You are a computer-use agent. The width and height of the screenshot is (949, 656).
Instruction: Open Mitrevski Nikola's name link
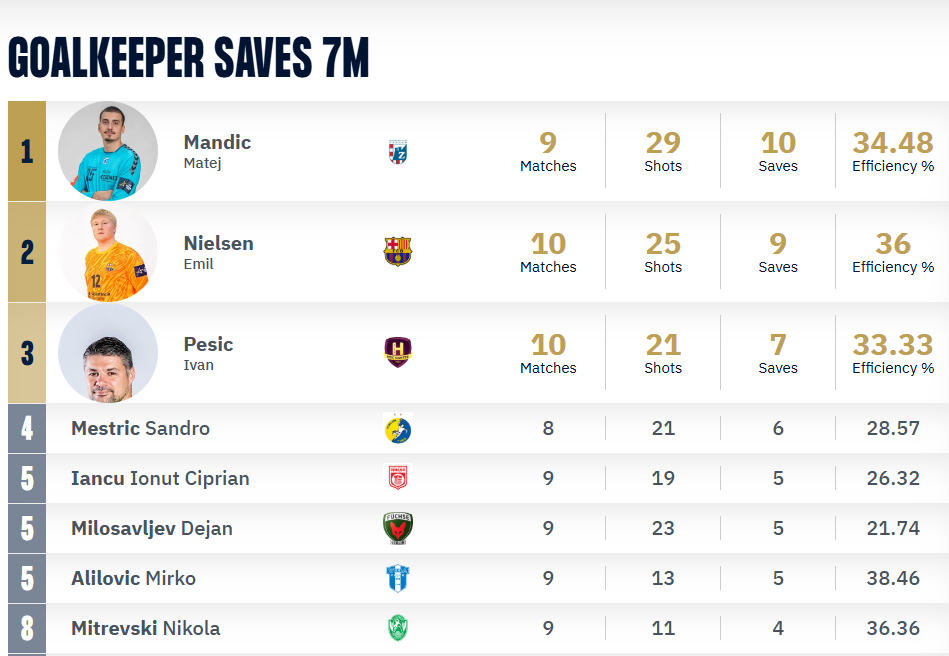tap(145, 628)
